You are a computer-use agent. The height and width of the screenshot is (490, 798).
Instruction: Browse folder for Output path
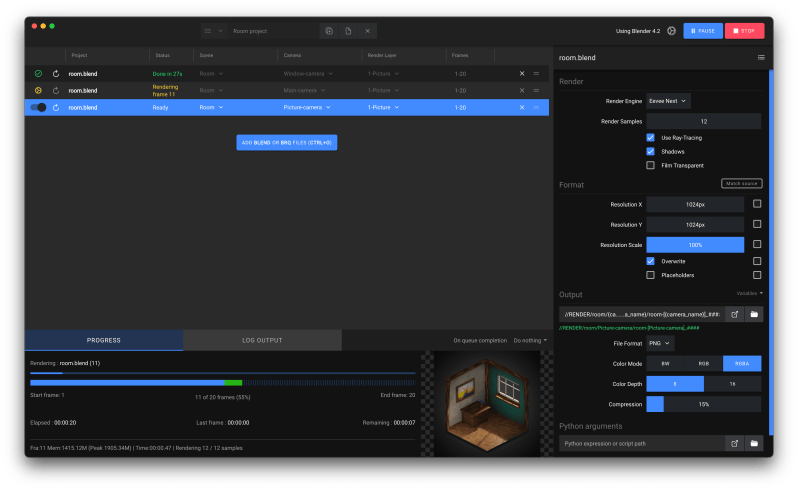coord(754,314)
